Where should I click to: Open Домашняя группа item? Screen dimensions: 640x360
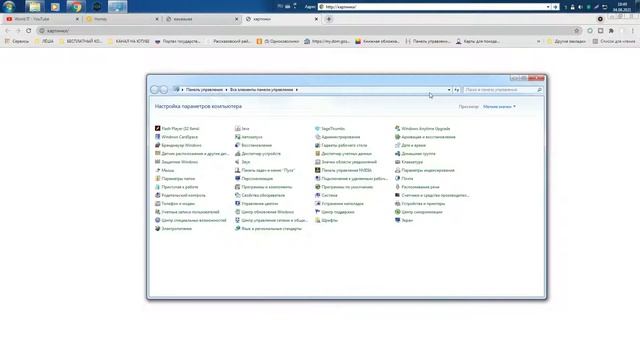[x=415, y=154]
